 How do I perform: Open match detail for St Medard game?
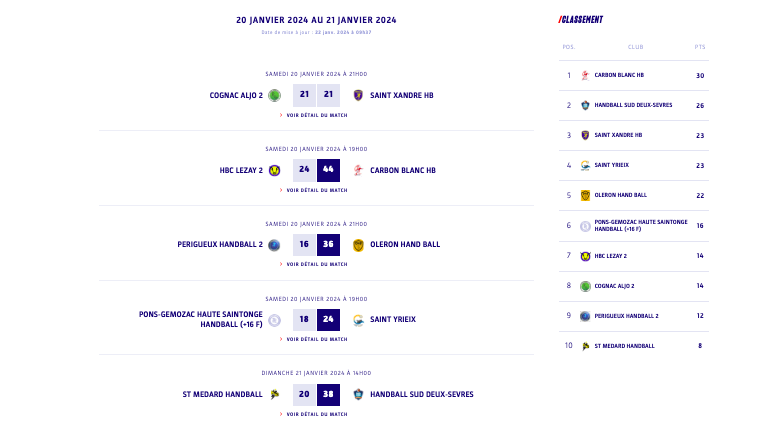click(316, 414)
